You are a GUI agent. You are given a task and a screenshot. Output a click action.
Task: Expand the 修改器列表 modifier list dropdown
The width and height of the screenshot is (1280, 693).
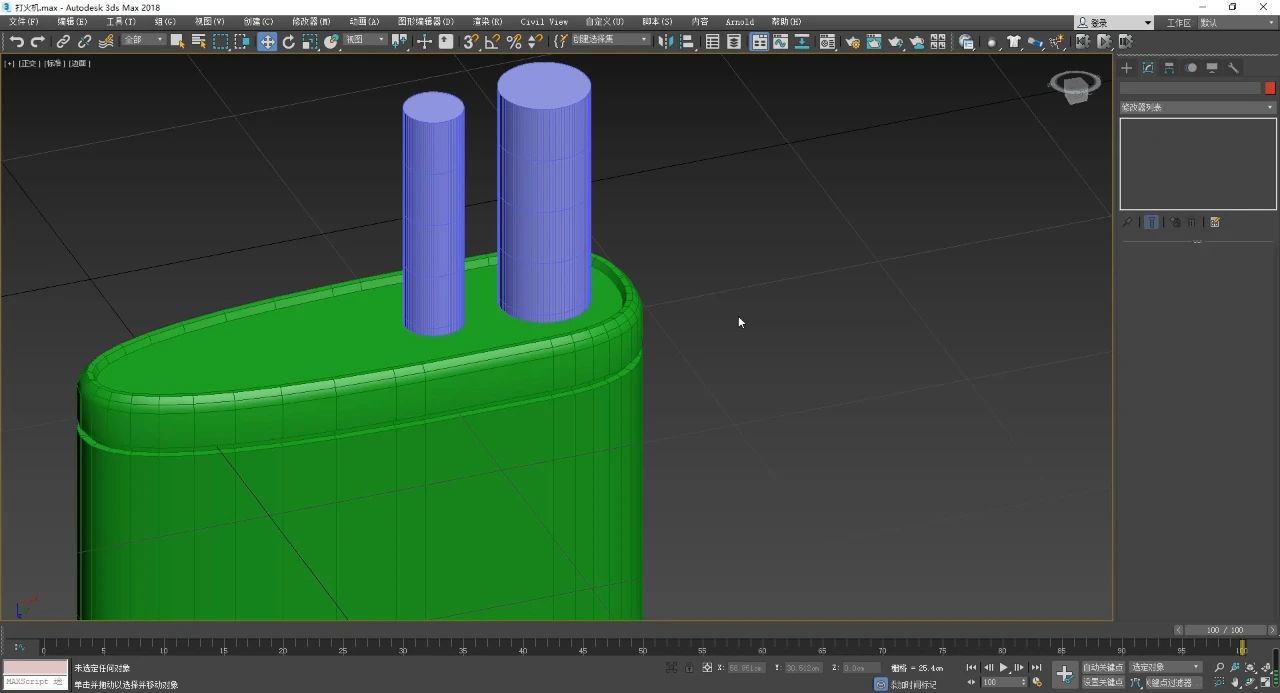[x=1197, y=107]
